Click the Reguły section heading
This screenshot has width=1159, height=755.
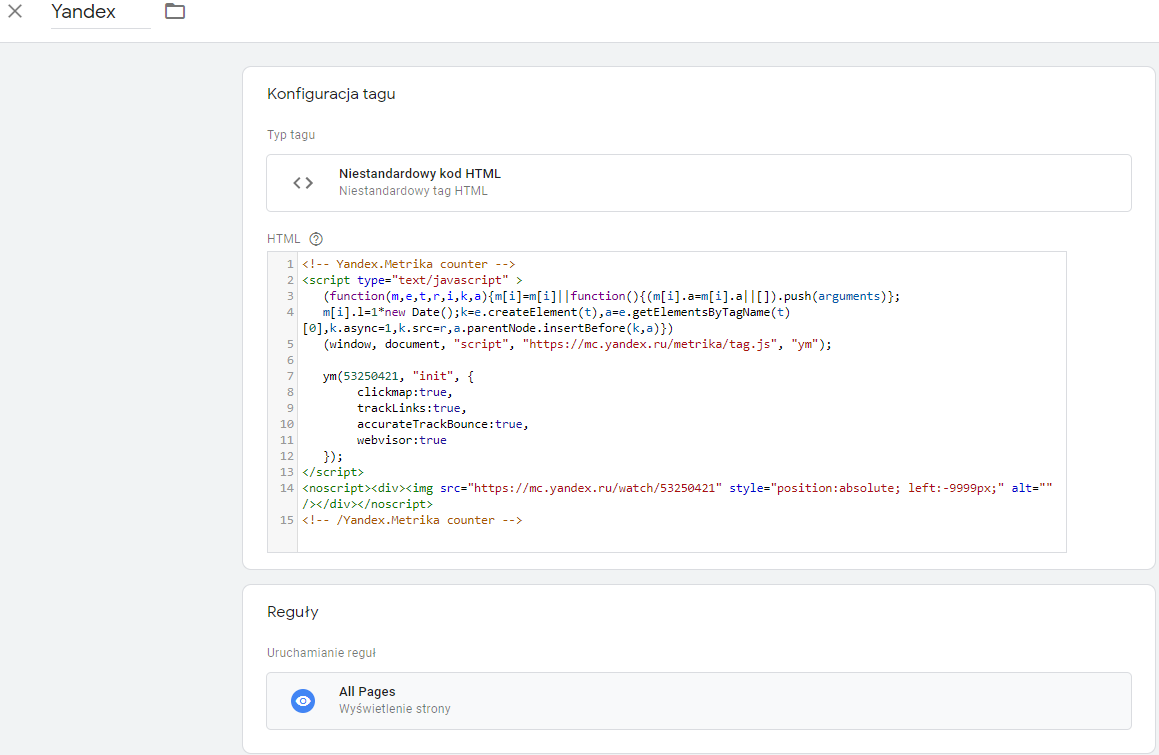click(x=293, y=612)
